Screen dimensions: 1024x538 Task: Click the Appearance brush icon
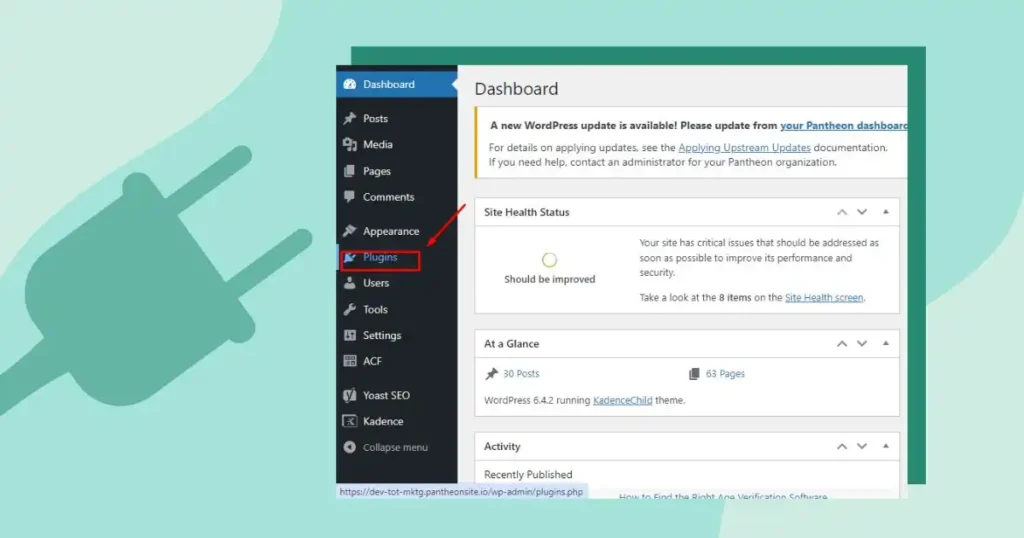(350, 230)
